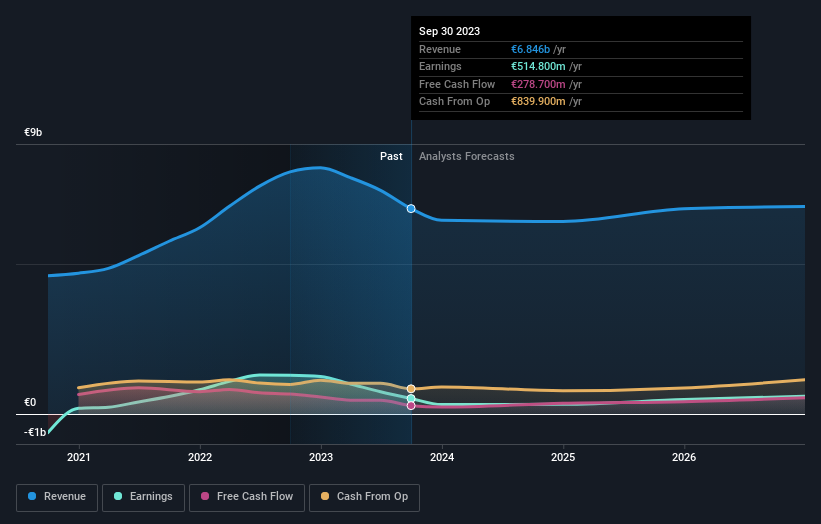821x524 pixels.
Task: Click the Analysts Forecasts label
Action: click(467, 157)
